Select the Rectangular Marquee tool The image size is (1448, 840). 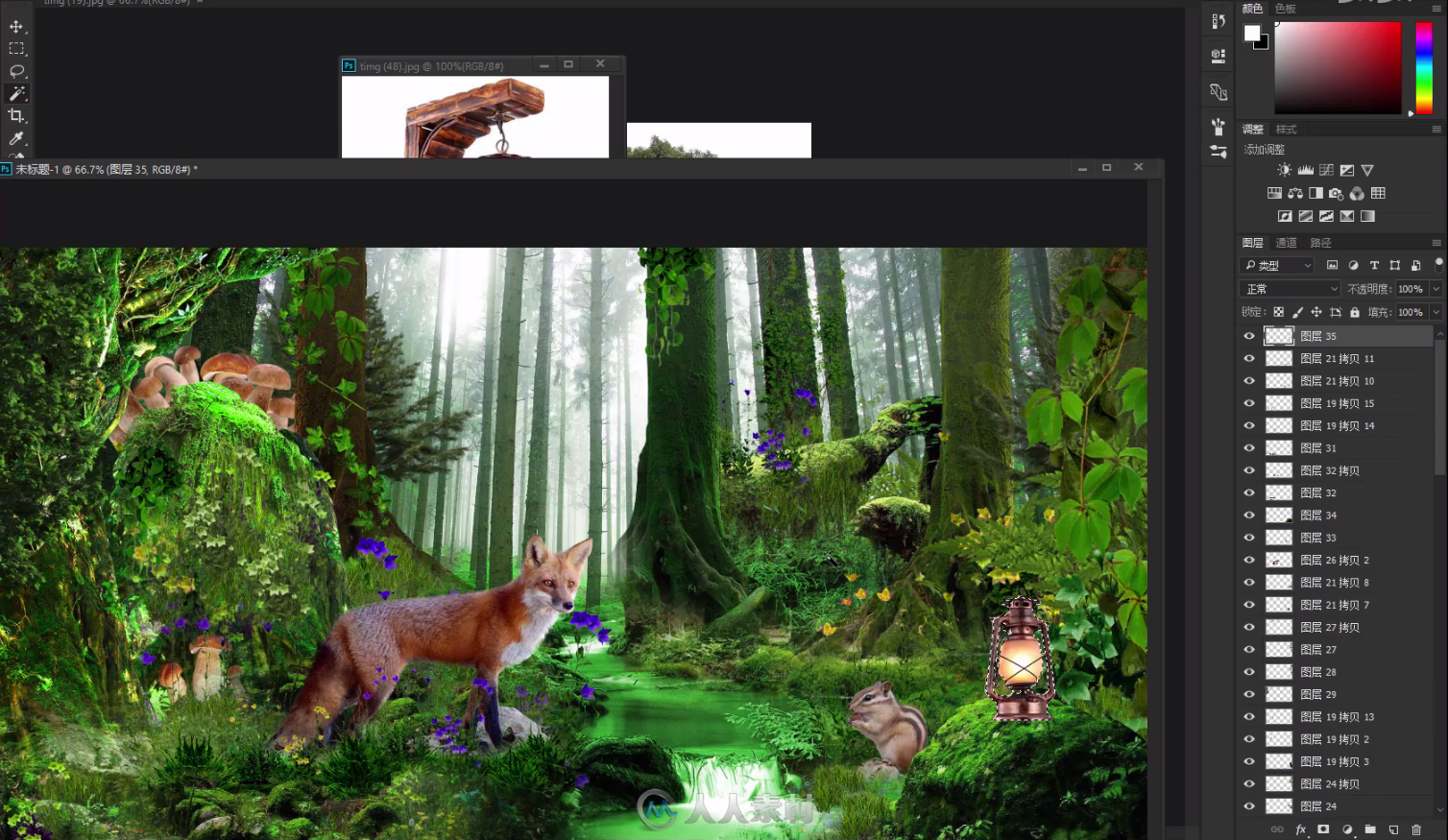click(x=16, y=49)
